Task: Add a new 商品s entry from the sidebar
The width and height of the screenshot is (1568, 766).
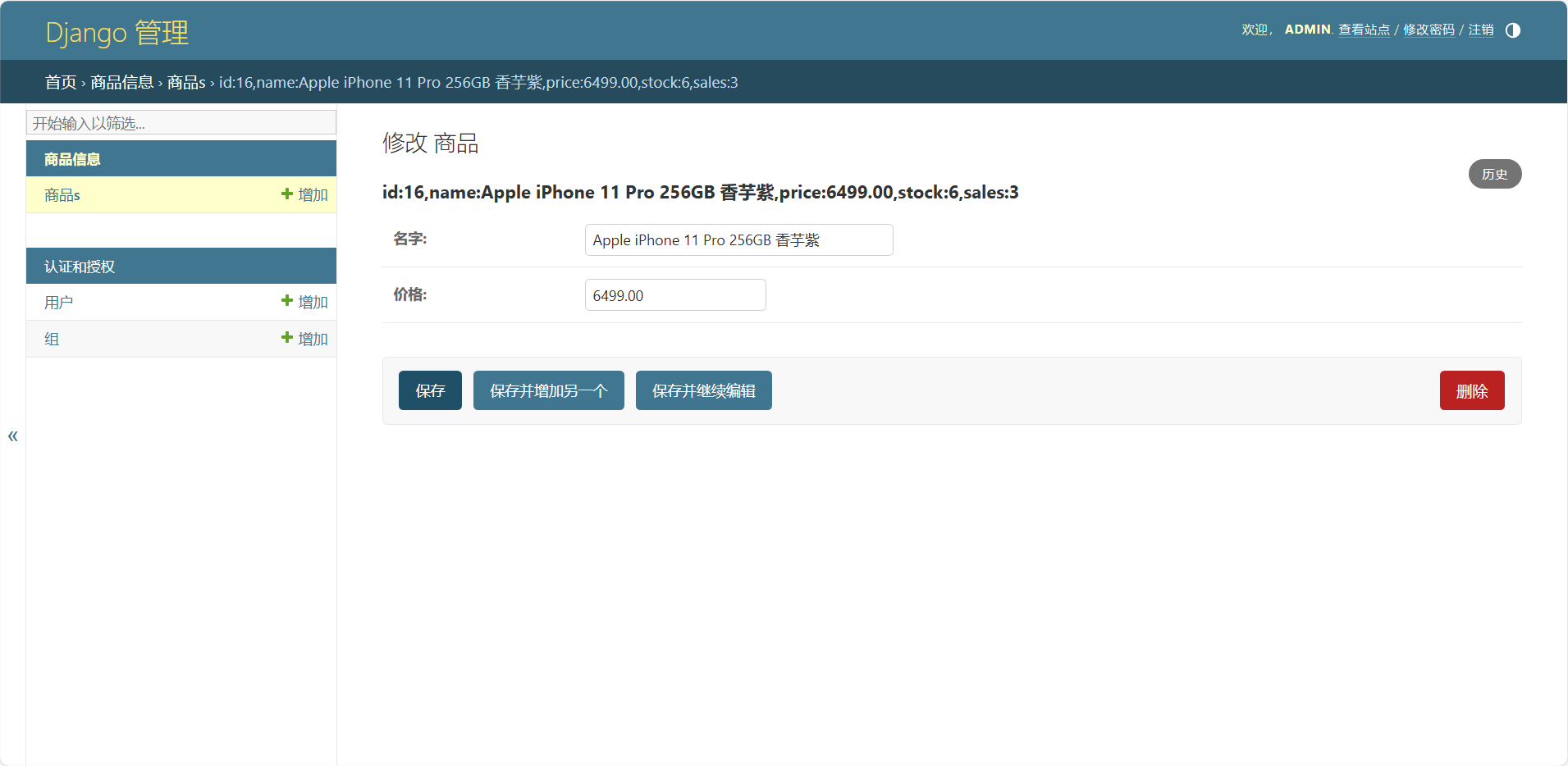Action: pyautogui.click(x=304, y=194)
